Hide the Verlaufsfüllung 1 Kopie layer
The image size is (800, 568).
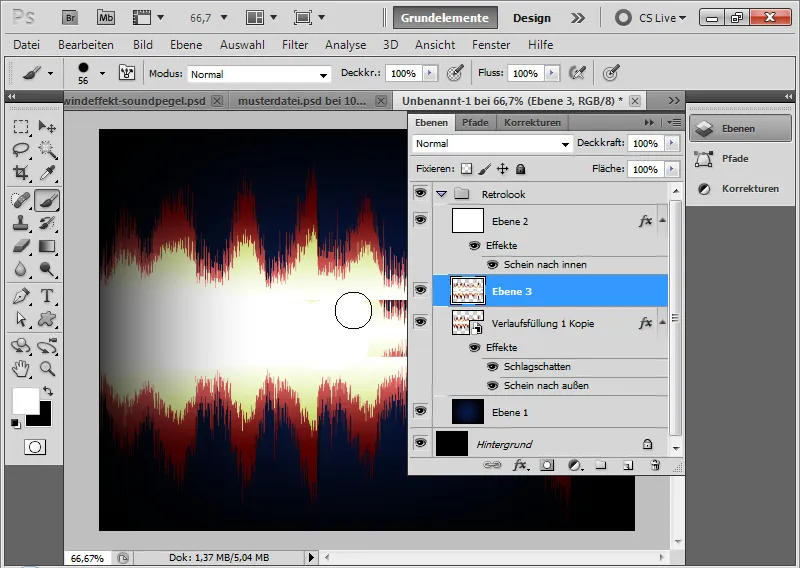pyautogui.click(x=420, y=322)
